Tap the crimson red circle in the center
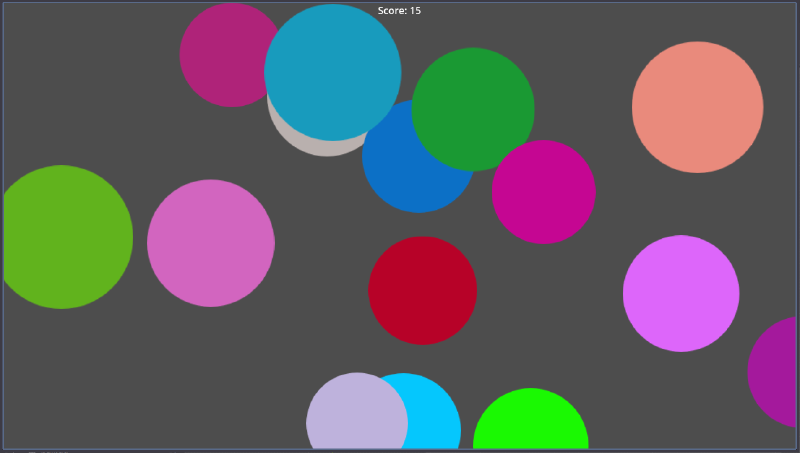Screen dimensions: 800x453 click(x=422, y=290)
